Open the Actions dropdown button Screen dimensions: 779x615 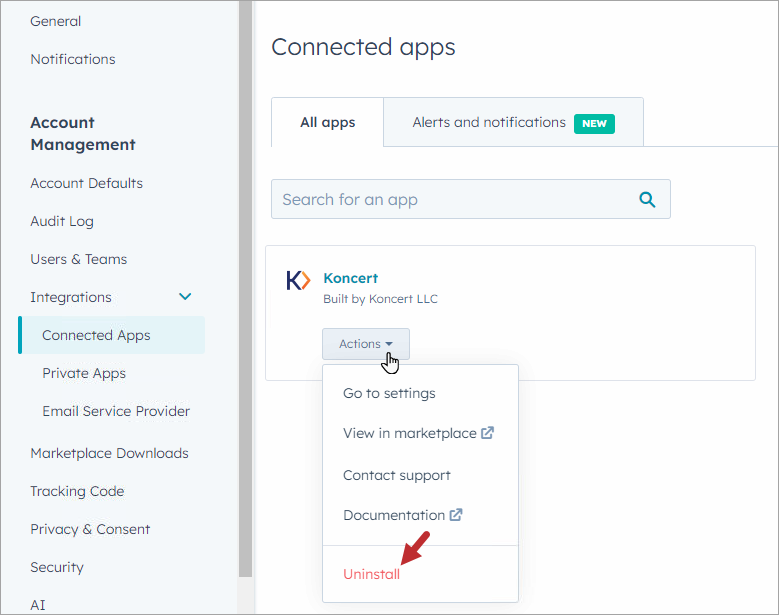pos(366,344)
